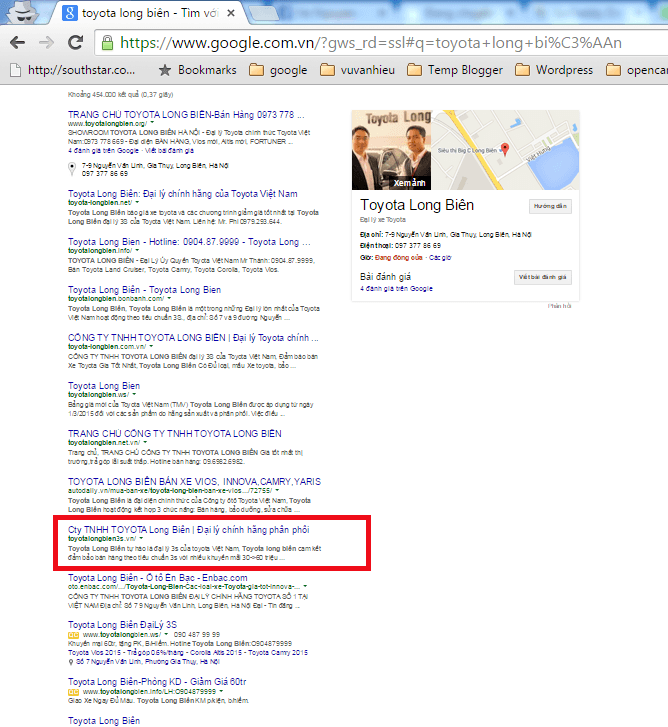Click the incognito spy icon

(x=22, y=13)
